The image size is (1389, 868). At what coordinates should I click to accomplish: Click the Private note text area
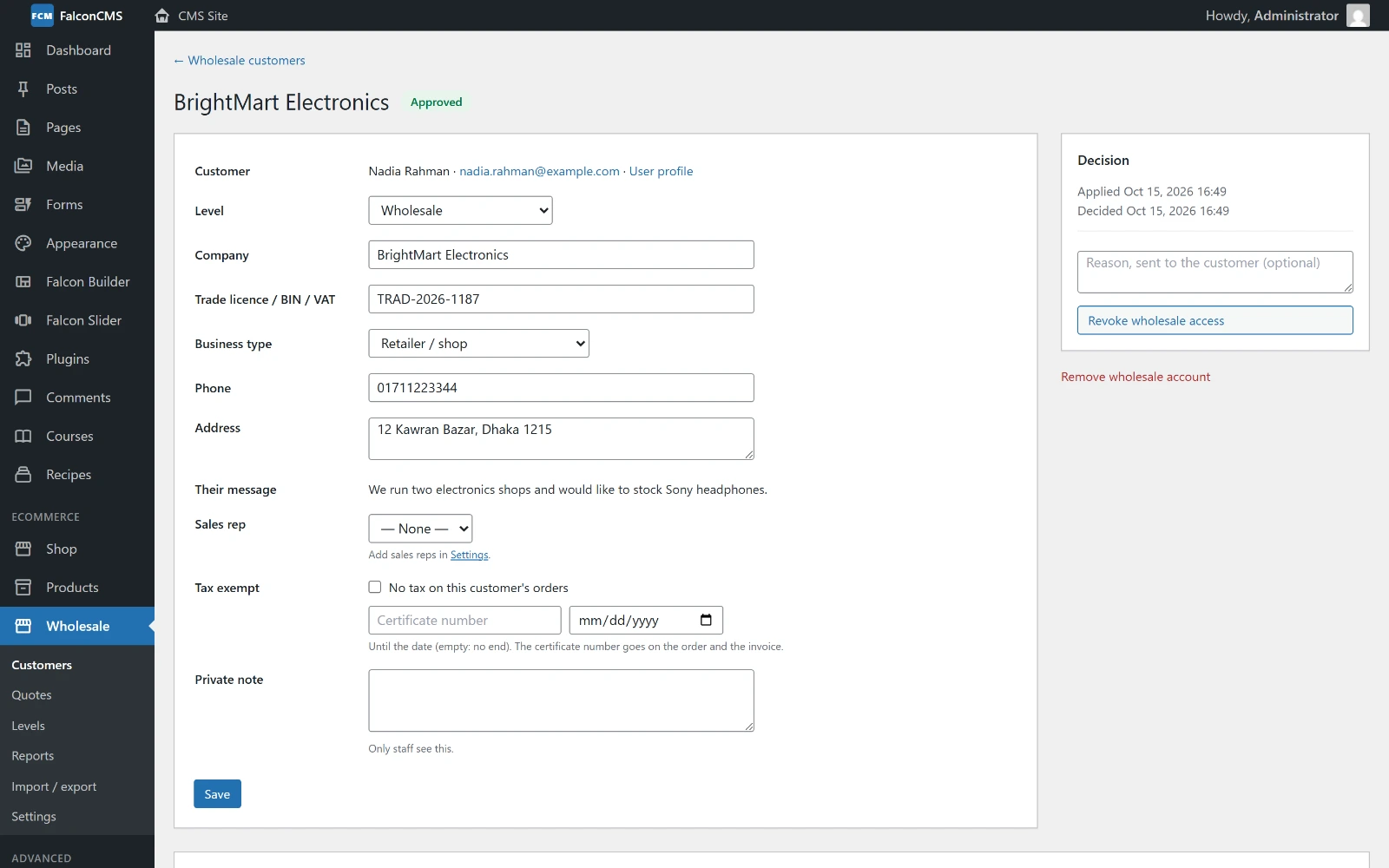561,700
